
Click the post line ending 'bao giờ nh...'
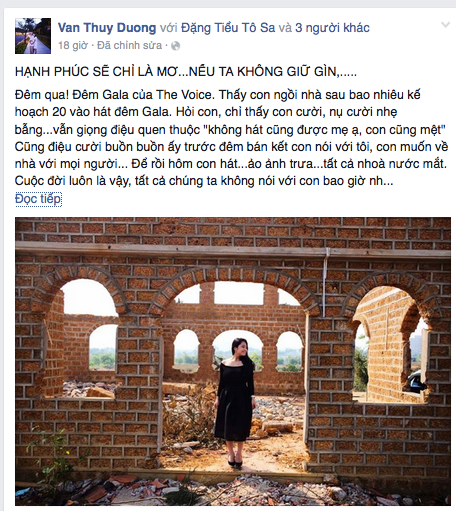(x=204, y=181)
